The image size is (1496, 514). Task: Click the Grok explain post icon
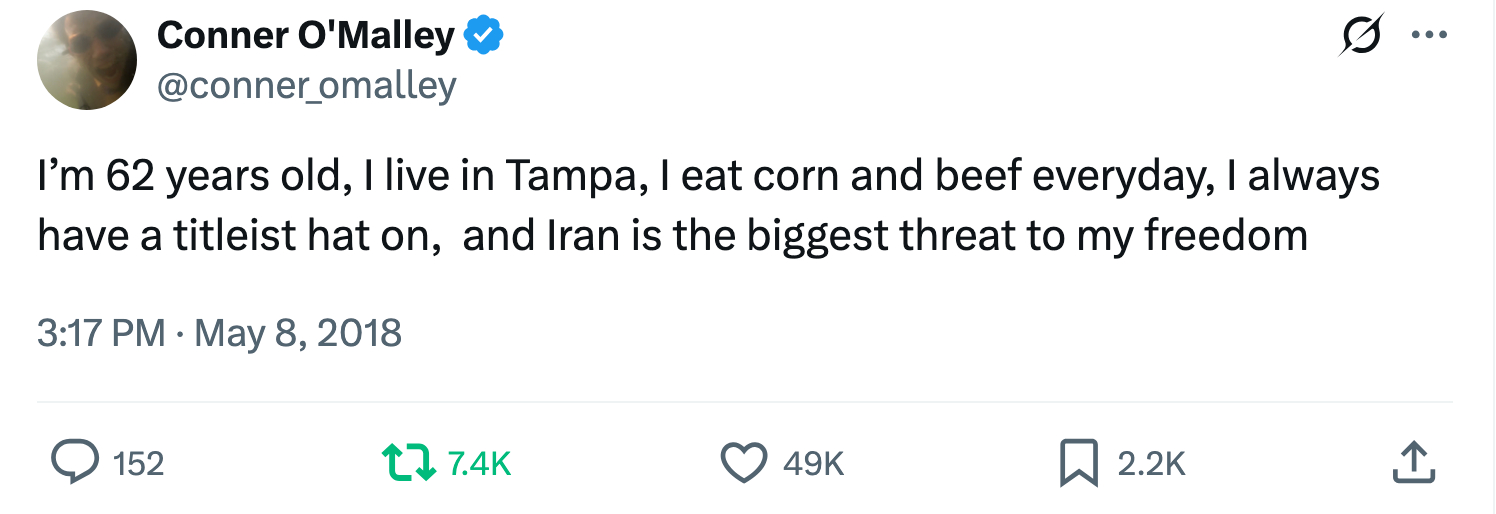(1363, 36)
